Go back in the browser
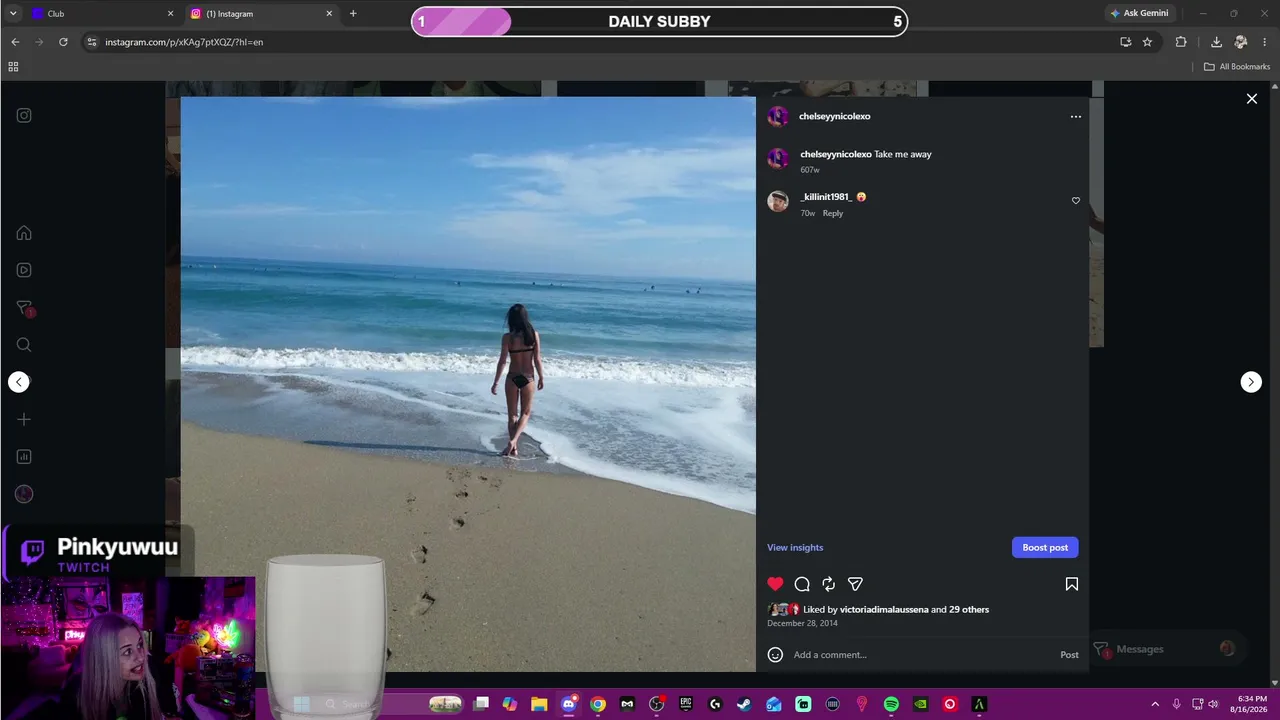 (15, 42)
